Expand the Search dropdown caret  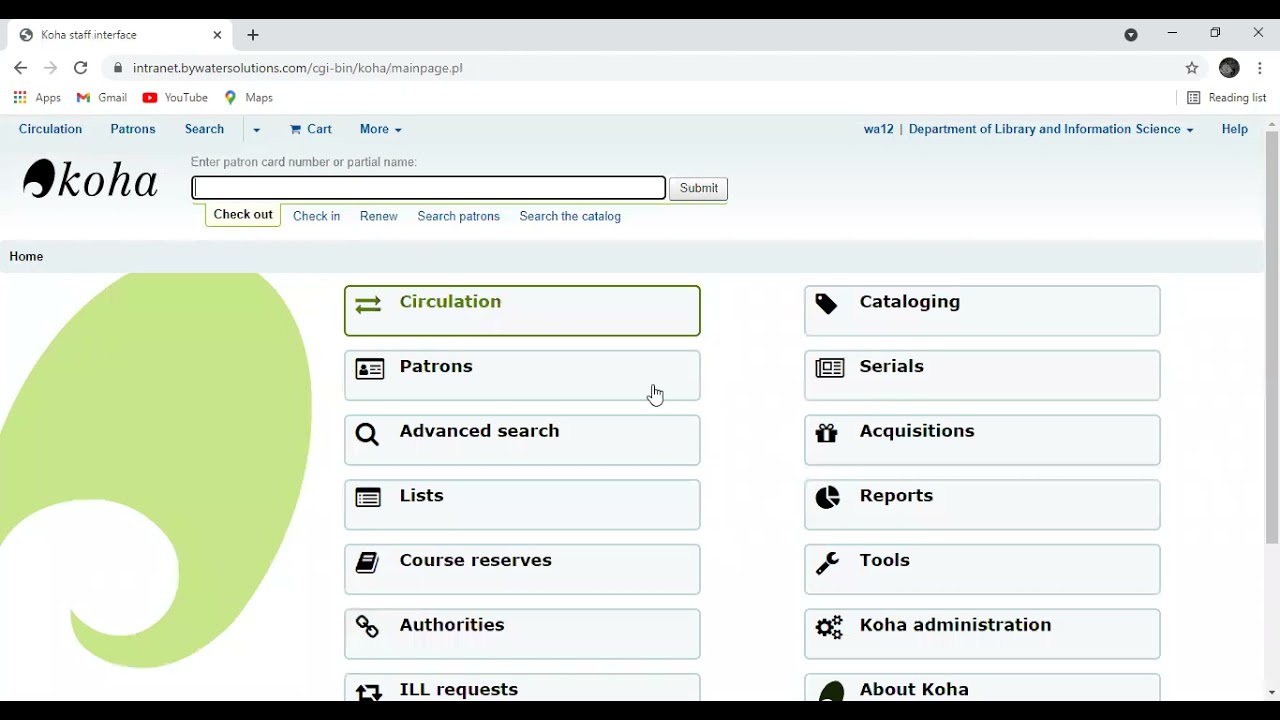coord(256,130)
